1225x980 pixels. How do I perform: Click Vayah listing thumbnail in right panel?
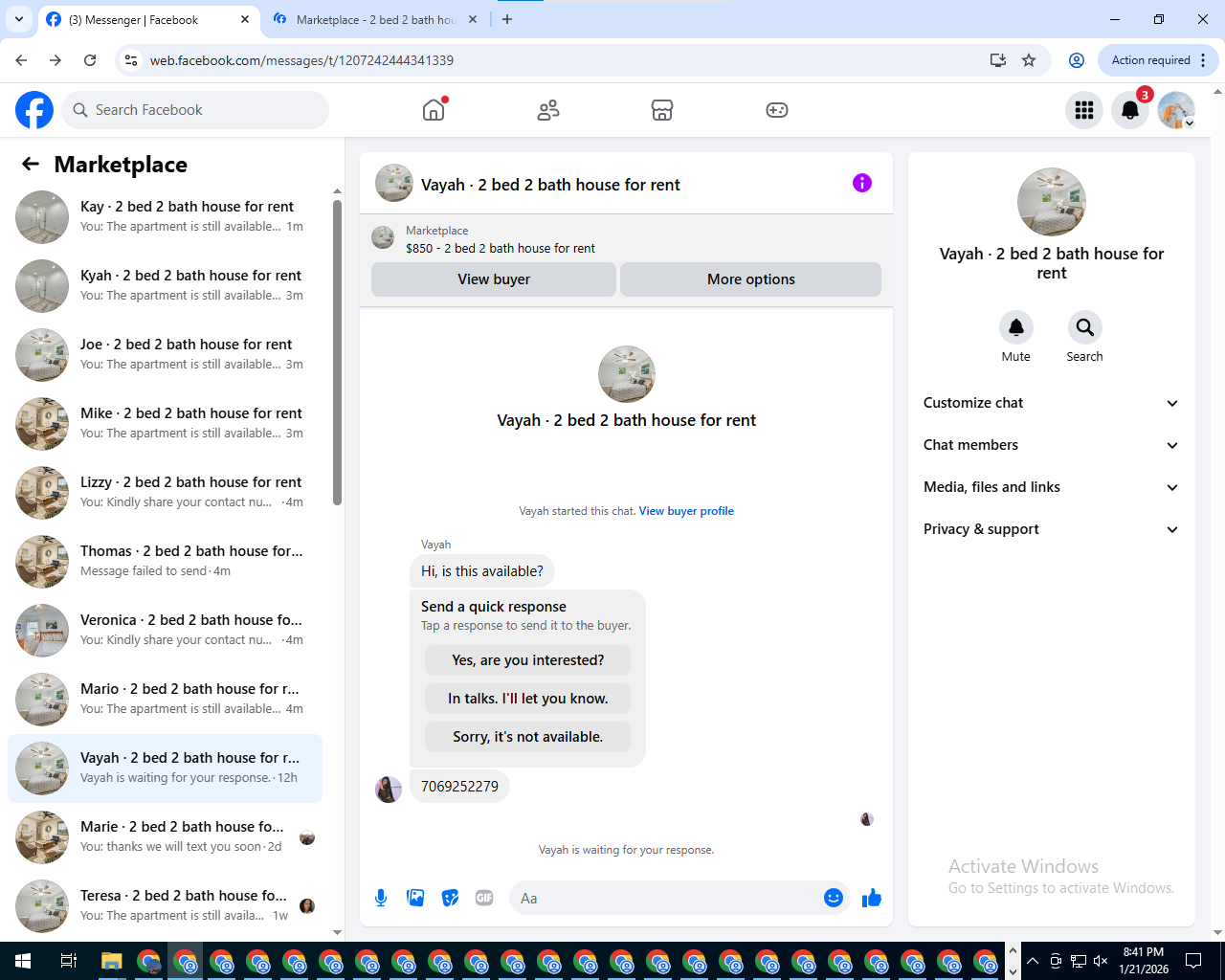pyautogui.click(x=1052, y=202)
